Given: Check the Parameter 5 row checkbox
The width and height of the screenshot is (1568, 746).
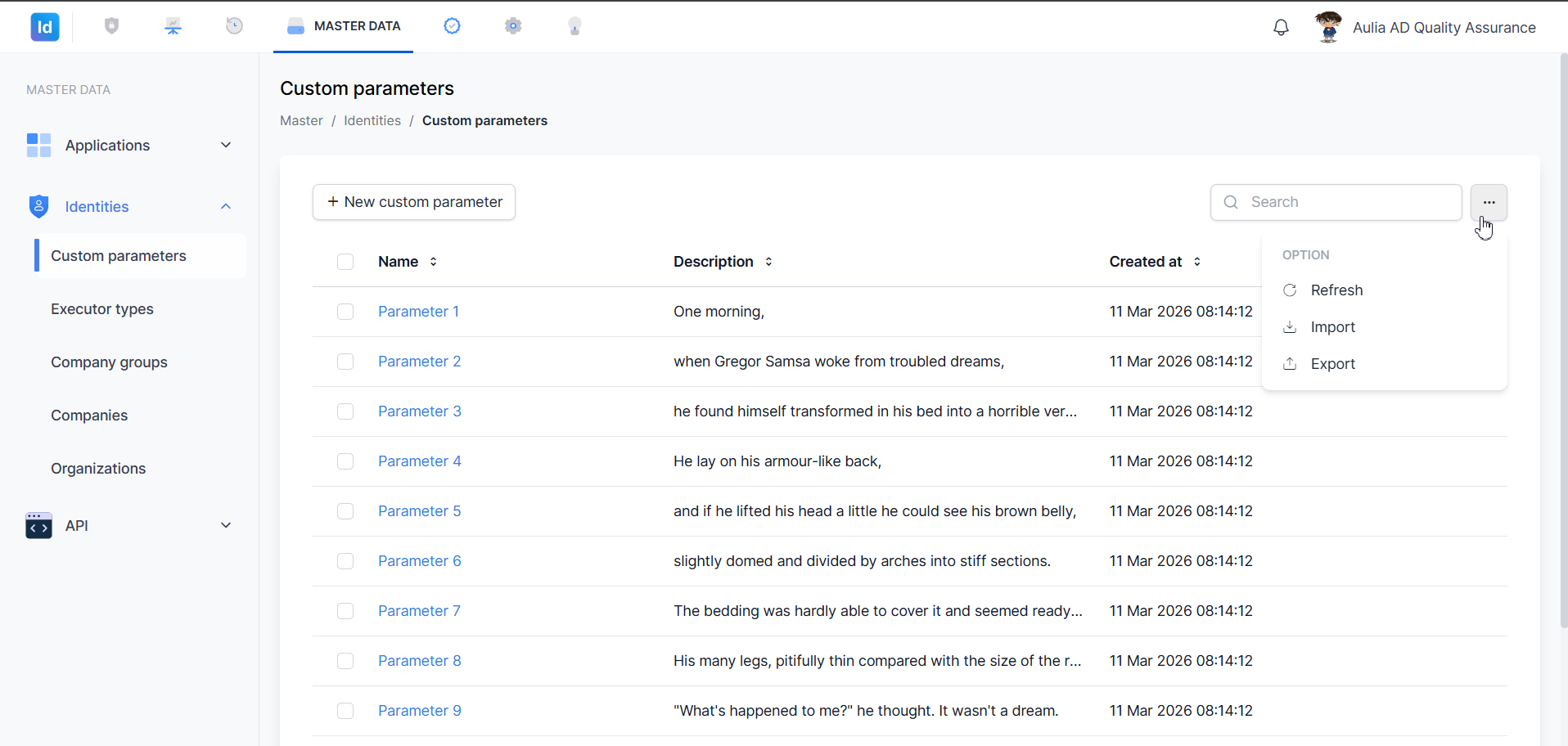Looking at the screenshot, I should tap(345, 511).
